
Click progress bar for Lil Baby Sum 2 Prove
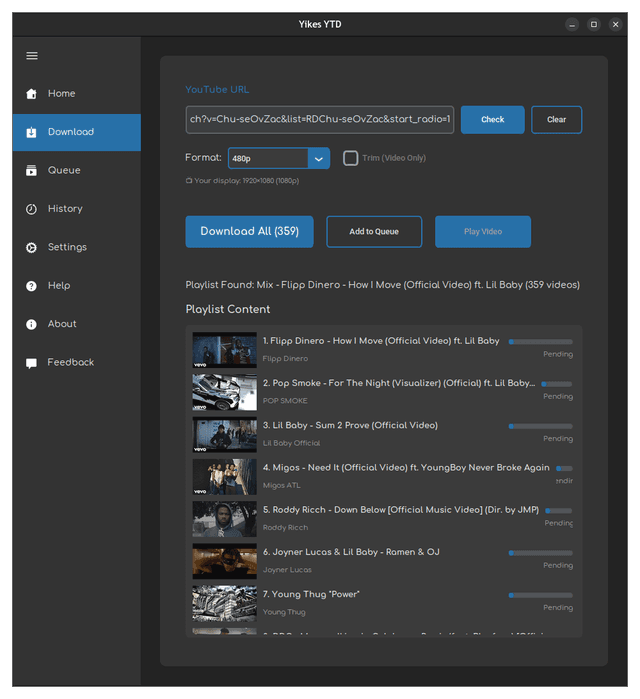click(541, 426)
